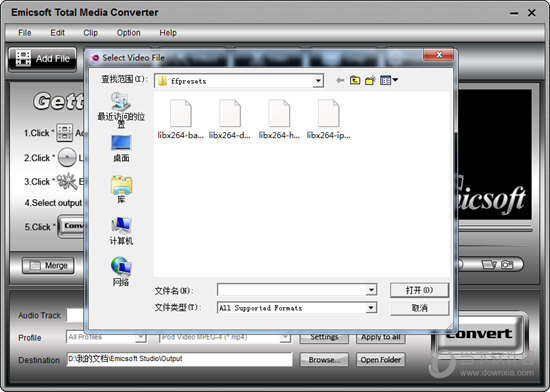
Task: Click the Apply to all button
Action: 381,338
